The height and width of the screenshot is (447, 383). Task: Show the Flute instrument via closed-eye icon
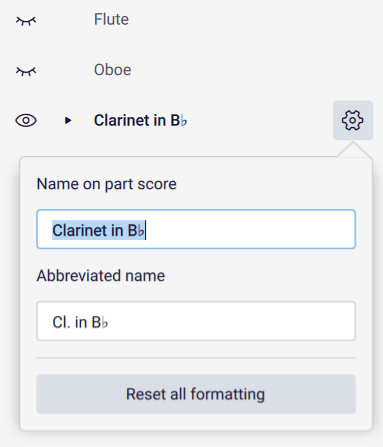tap(26, 21)
